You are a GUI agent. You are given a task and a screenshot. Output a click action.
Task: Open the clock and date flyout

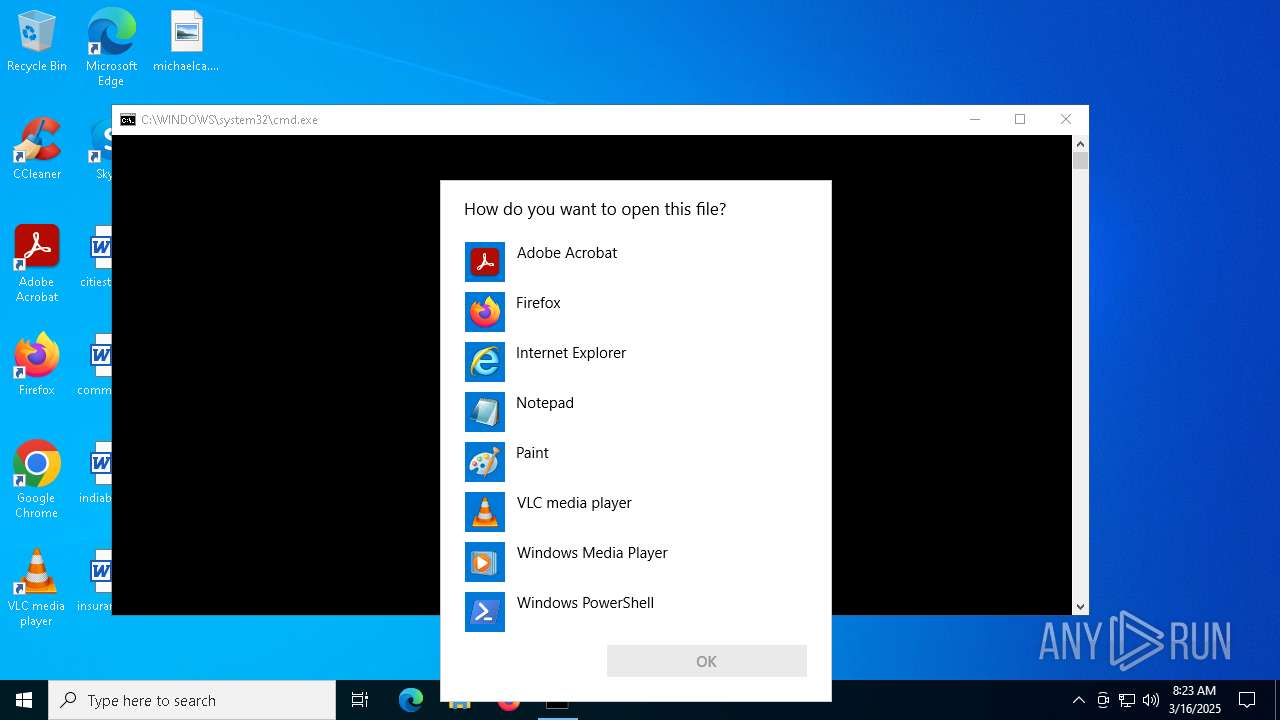[x=1195, y=700]
